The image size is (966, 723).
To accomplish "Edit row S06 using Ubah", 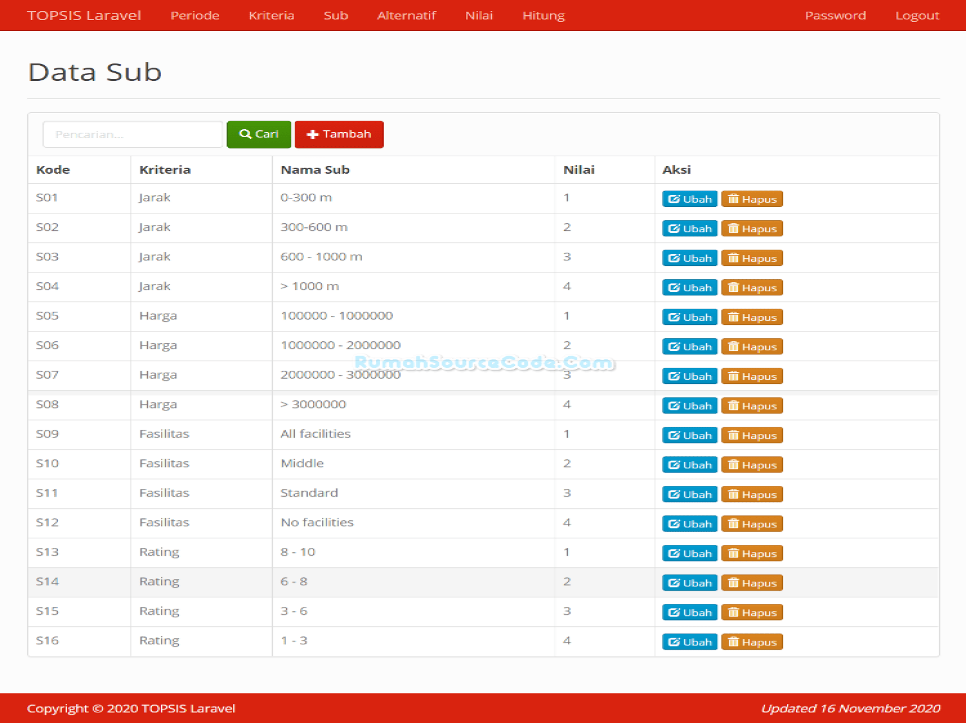I will pos(689,347).
